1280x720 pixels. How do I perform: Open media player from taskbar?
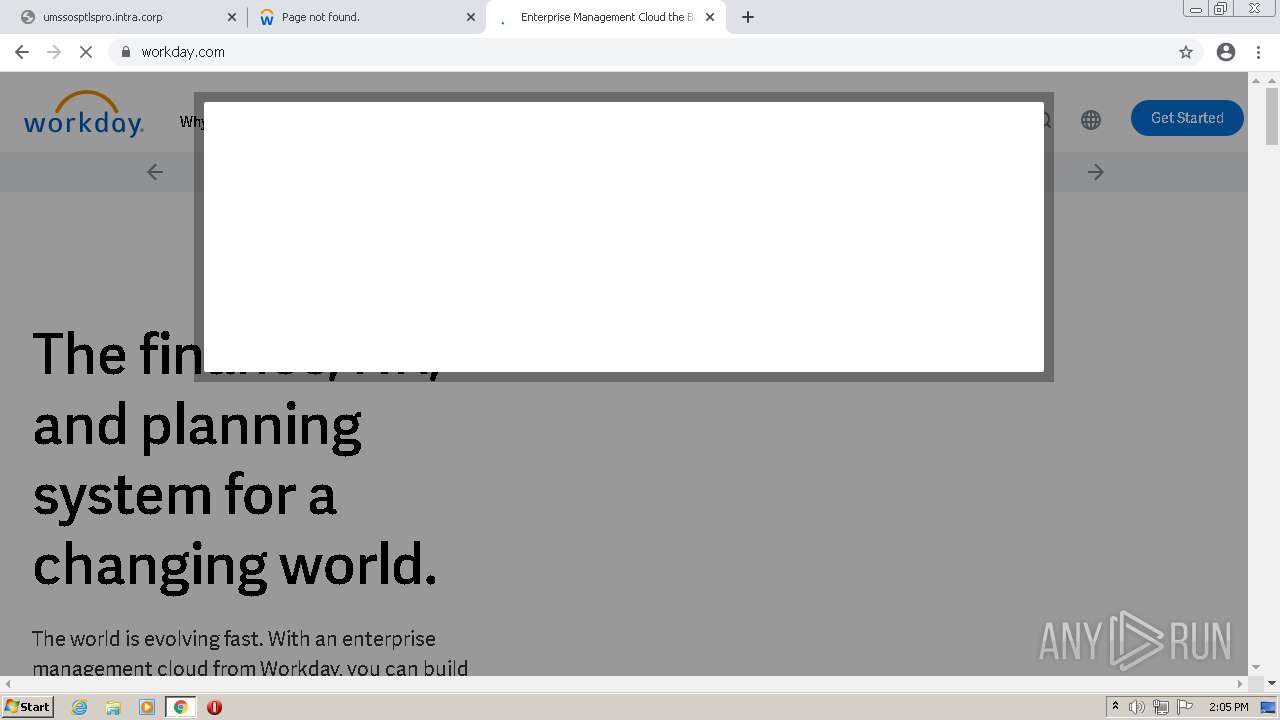(147, 707)
